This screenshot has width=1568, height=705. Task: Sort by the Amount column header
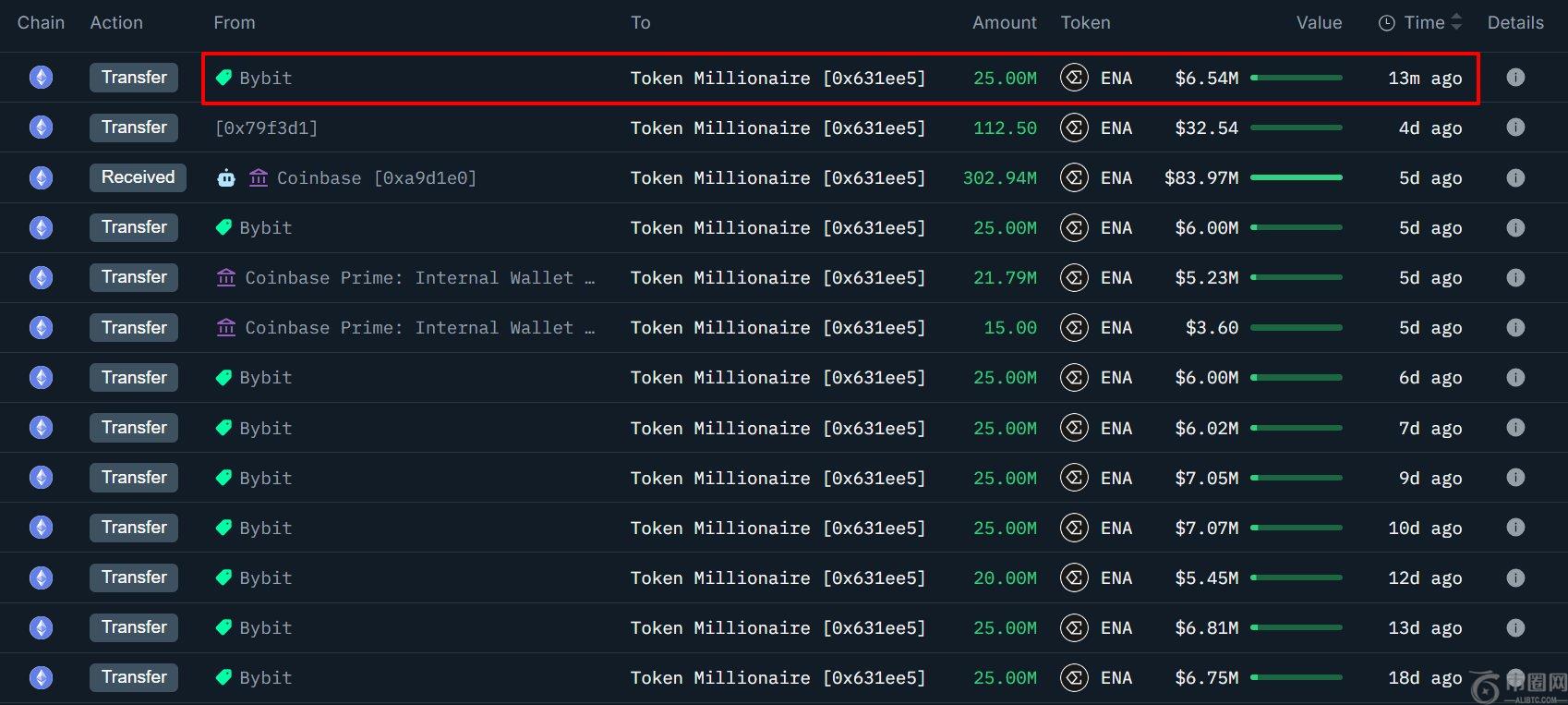(x=1004, y=23)
